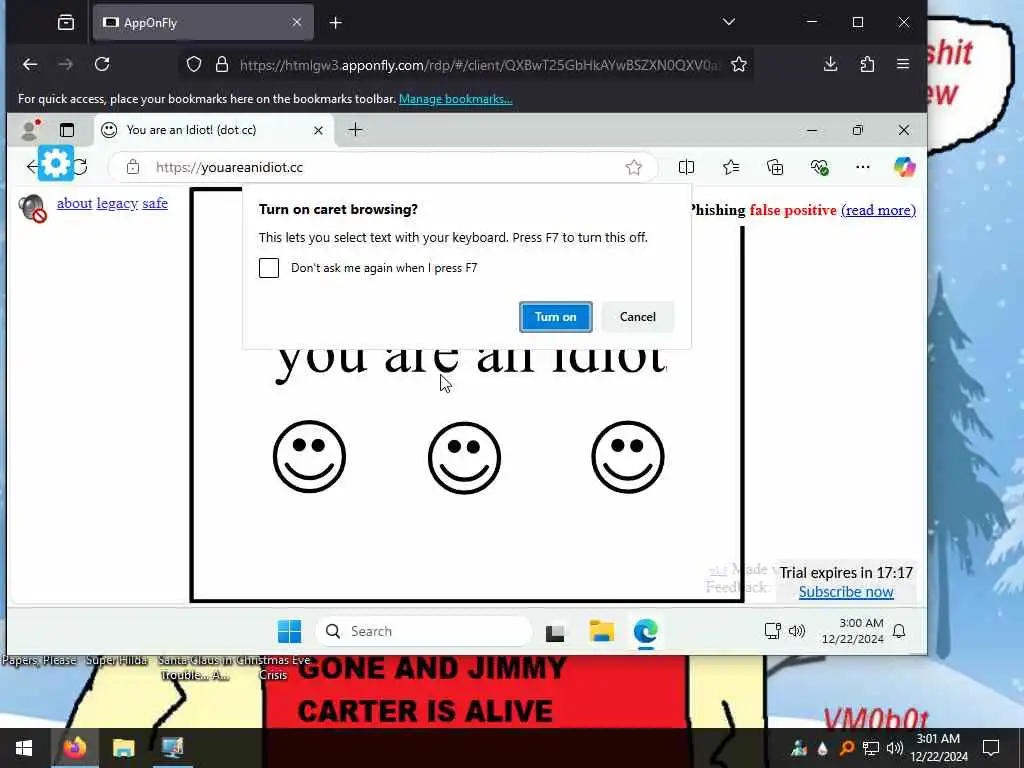This screenshot has width=1024, height=768.
Task: Open Firefox recent browsing icon beside AppOnFly tab
Action: click(66, 23)
